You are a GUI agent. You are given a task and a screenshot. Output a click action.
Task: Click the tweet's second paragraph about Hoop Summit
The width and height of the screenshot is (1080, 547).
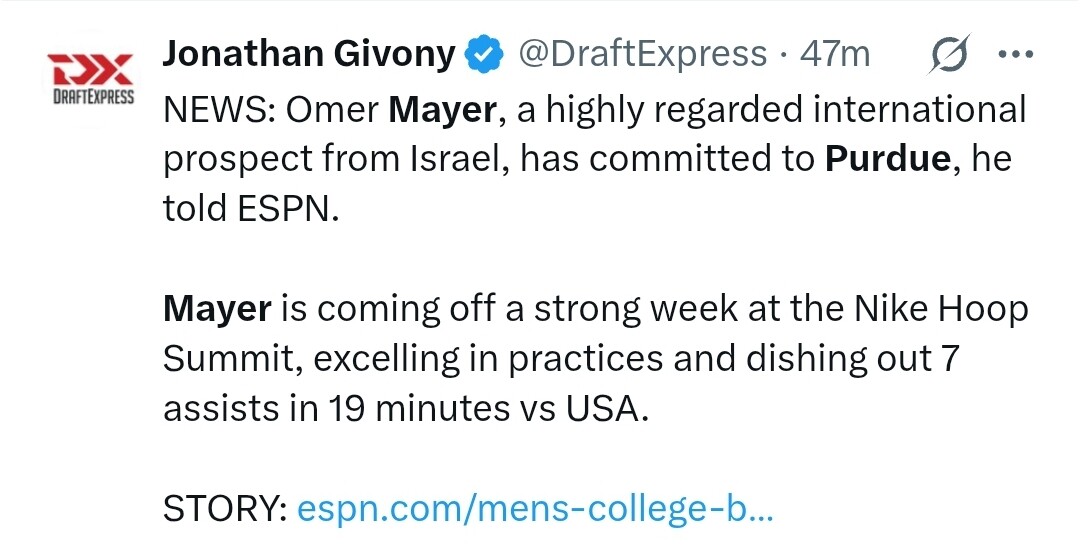pyautogui.click(x=595, y=360)
